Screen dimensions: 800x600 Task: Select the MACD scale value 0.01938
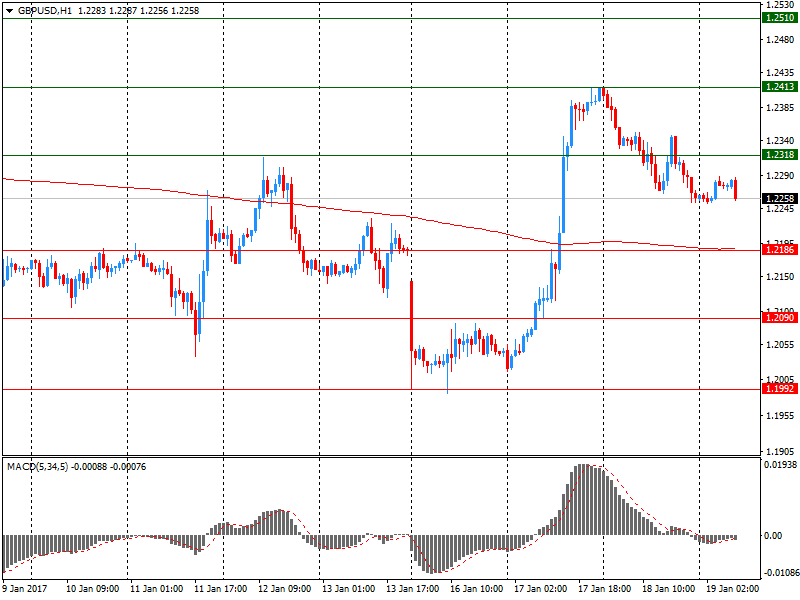point(780,465)
